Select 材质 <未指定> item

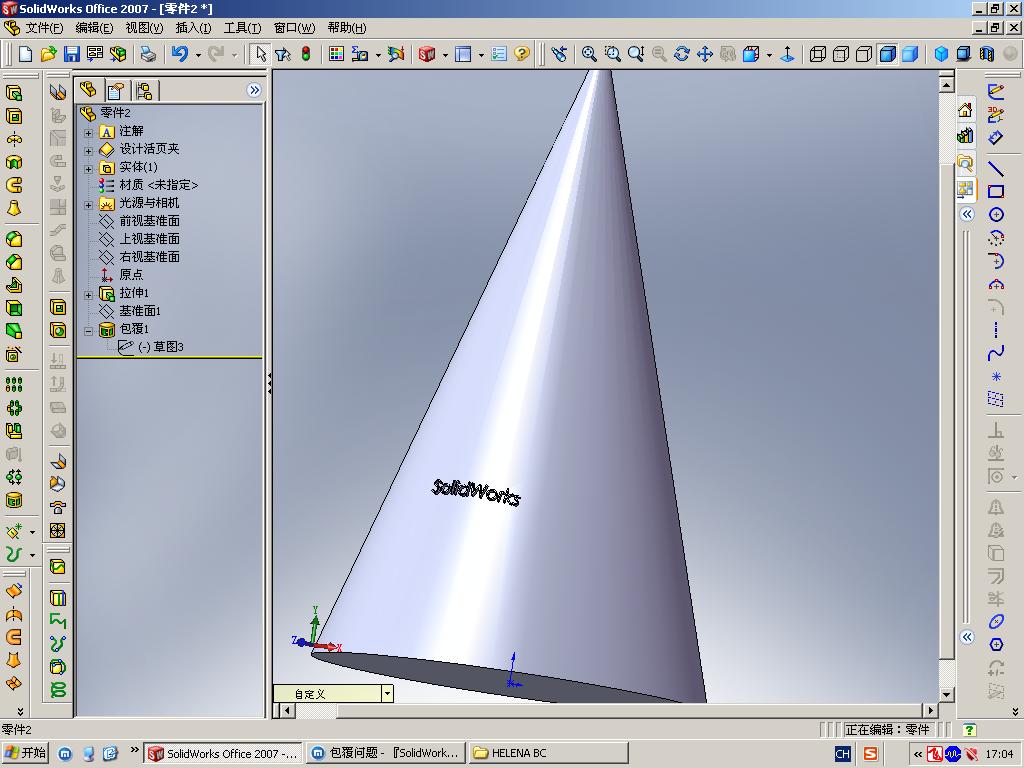click(159, 185)
